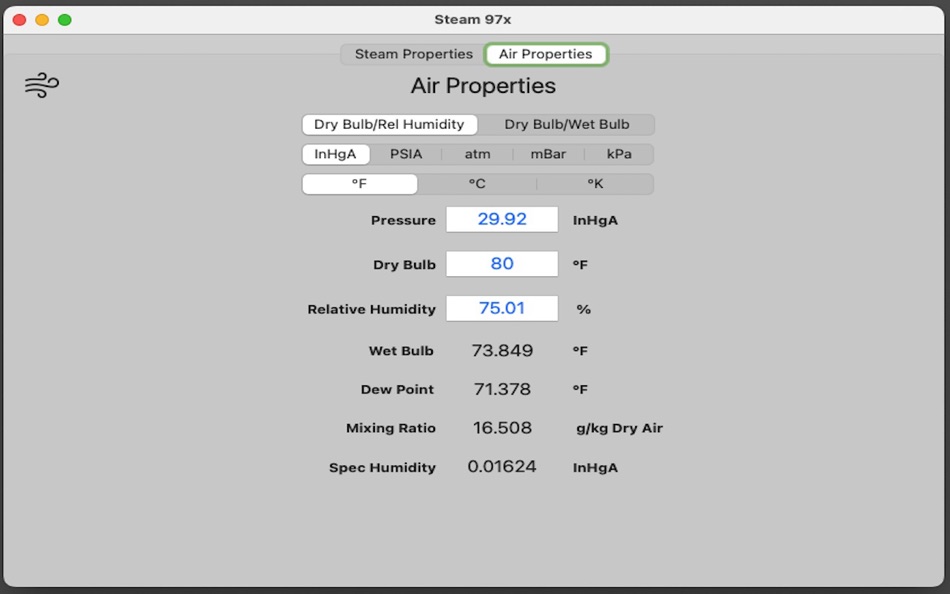The width and height of the screenshot is (950, 594).
Task: Select the Air Properties tab
Action: tap(546, 54)
